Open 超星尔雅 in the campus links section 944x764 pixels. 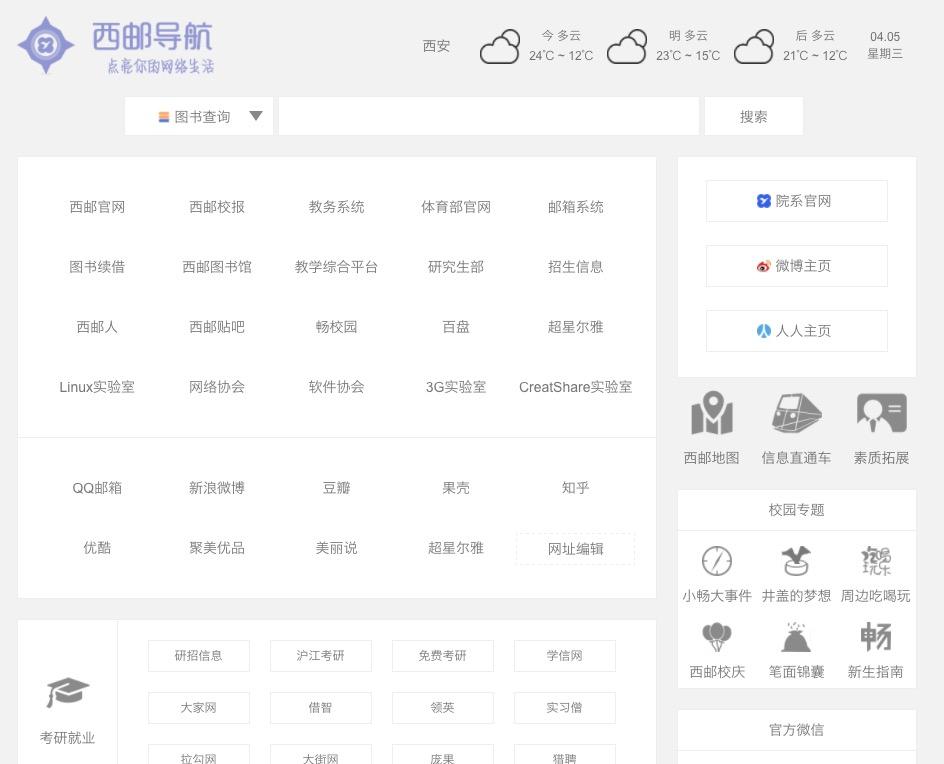click(x=576, y=327)
